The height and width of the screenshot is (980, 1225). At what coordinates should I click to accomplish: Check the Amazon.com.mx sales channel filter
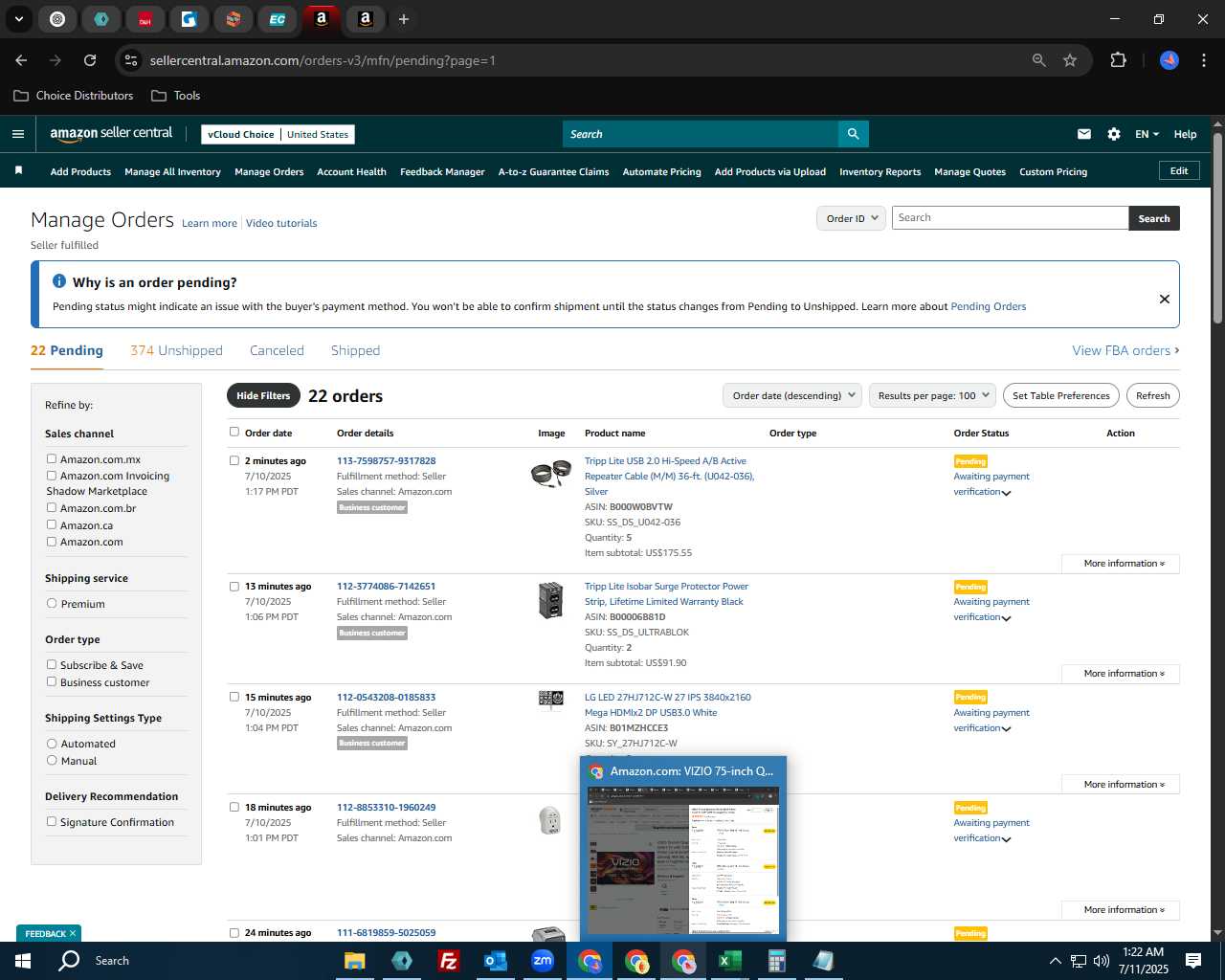tap(52, 458)
